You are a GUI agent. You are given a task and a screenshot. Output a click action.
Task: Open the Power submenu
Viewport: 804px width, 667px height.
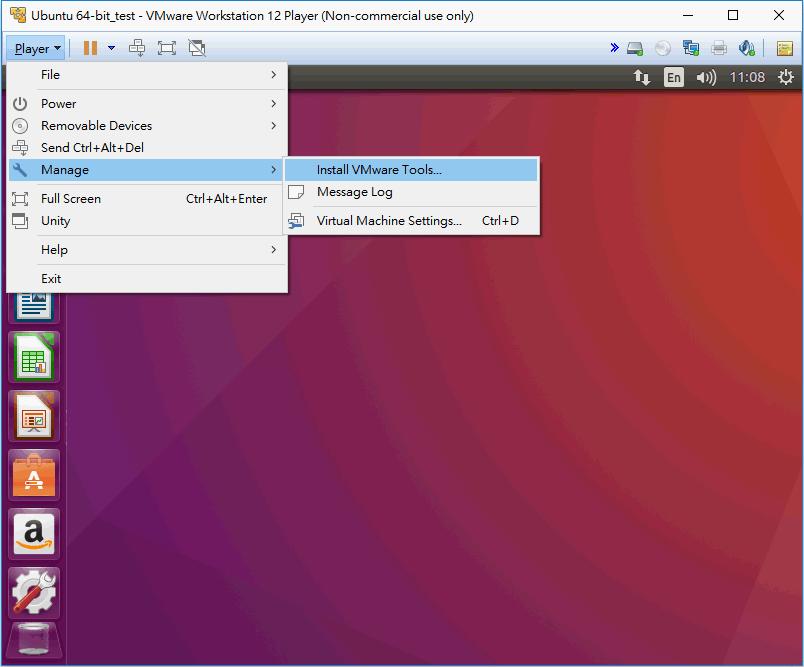(147, 104)
